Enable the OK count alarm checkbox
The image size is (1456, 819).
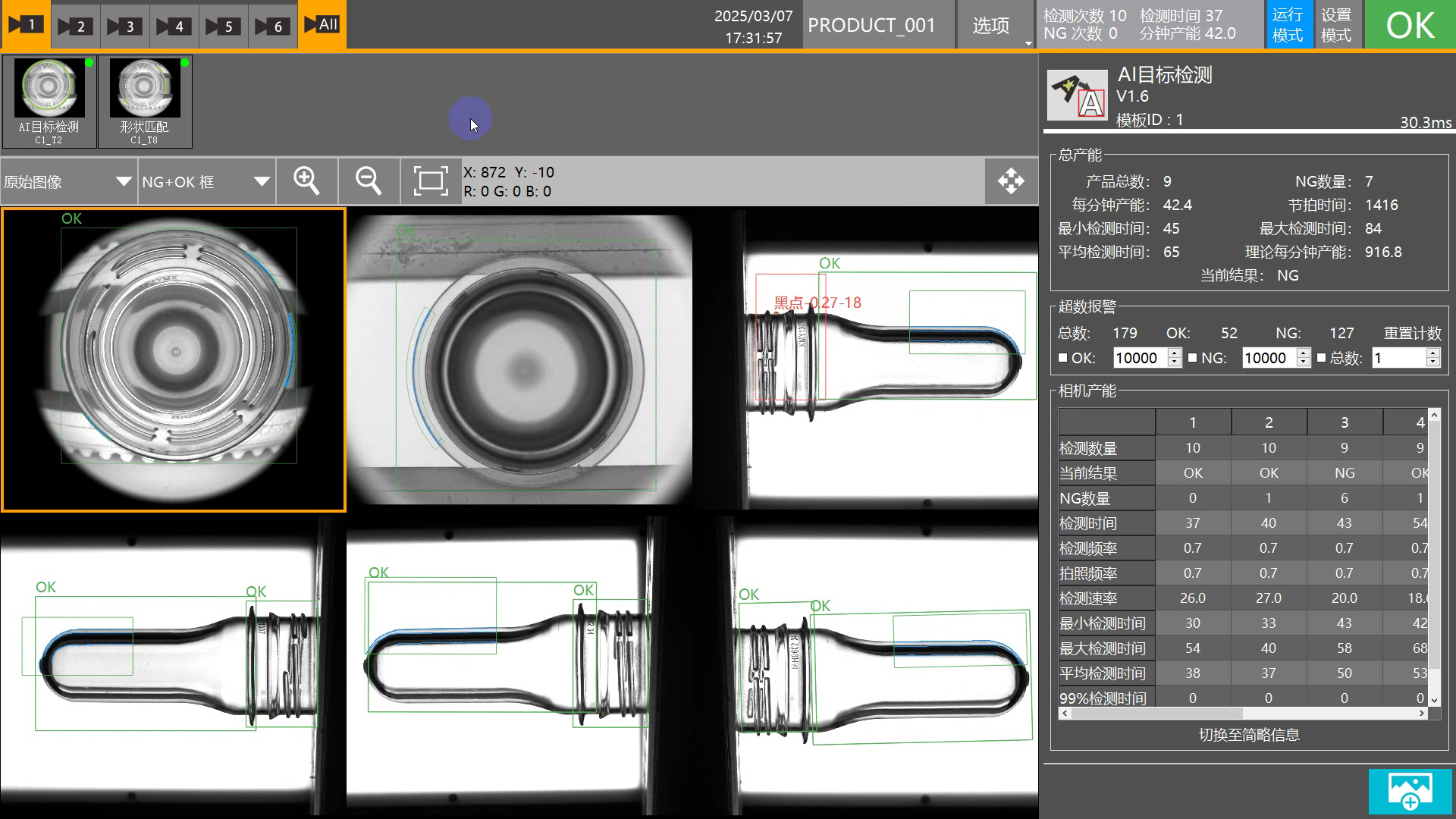point(1062,358)
